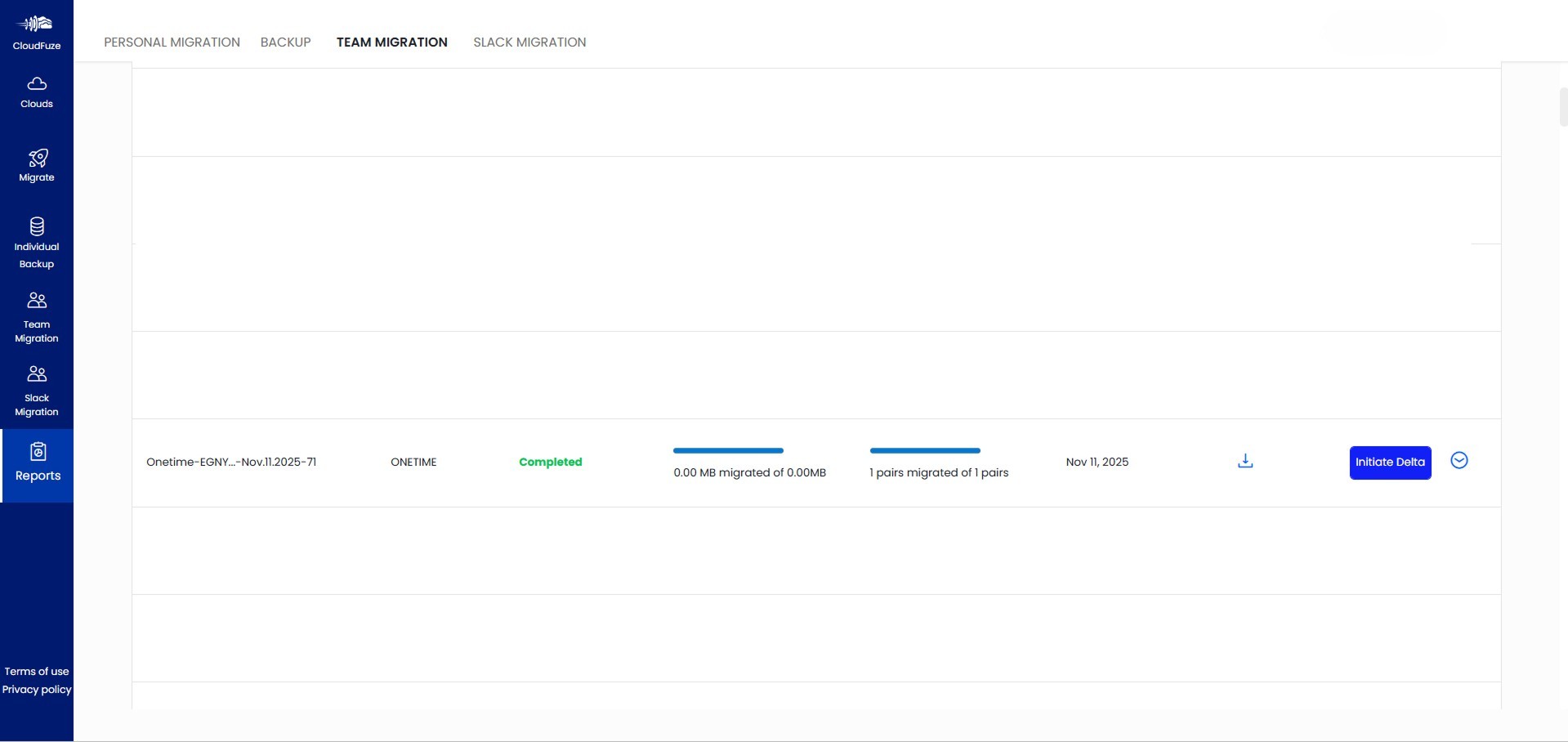Switch to the PERSONAL MIGRATION tab
This screenshot has height=742, width=1568.
pyautogui.click(x=172, y=42)
